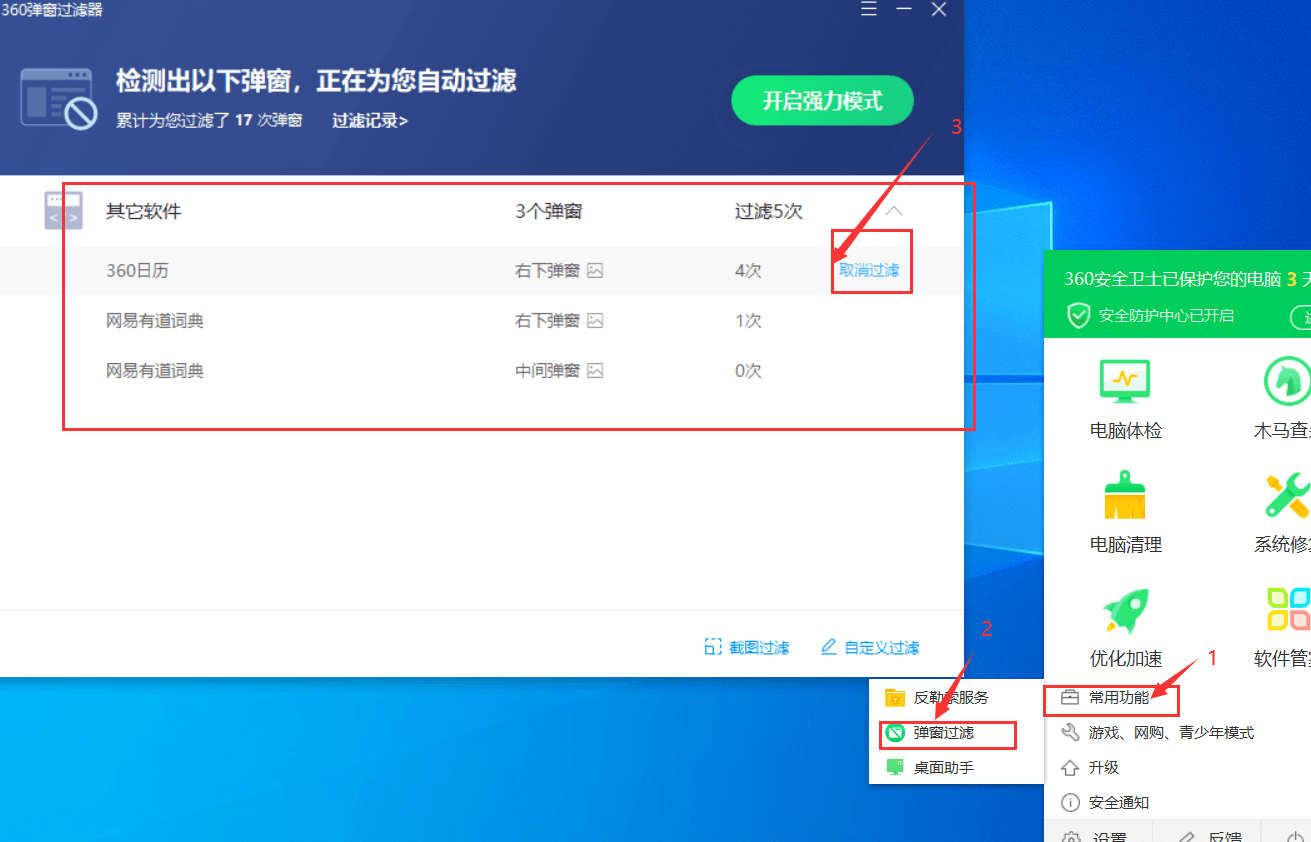1311x842 pixels.
Task: Collapse the 其它软件 group with the chevron
Action: 894,211
